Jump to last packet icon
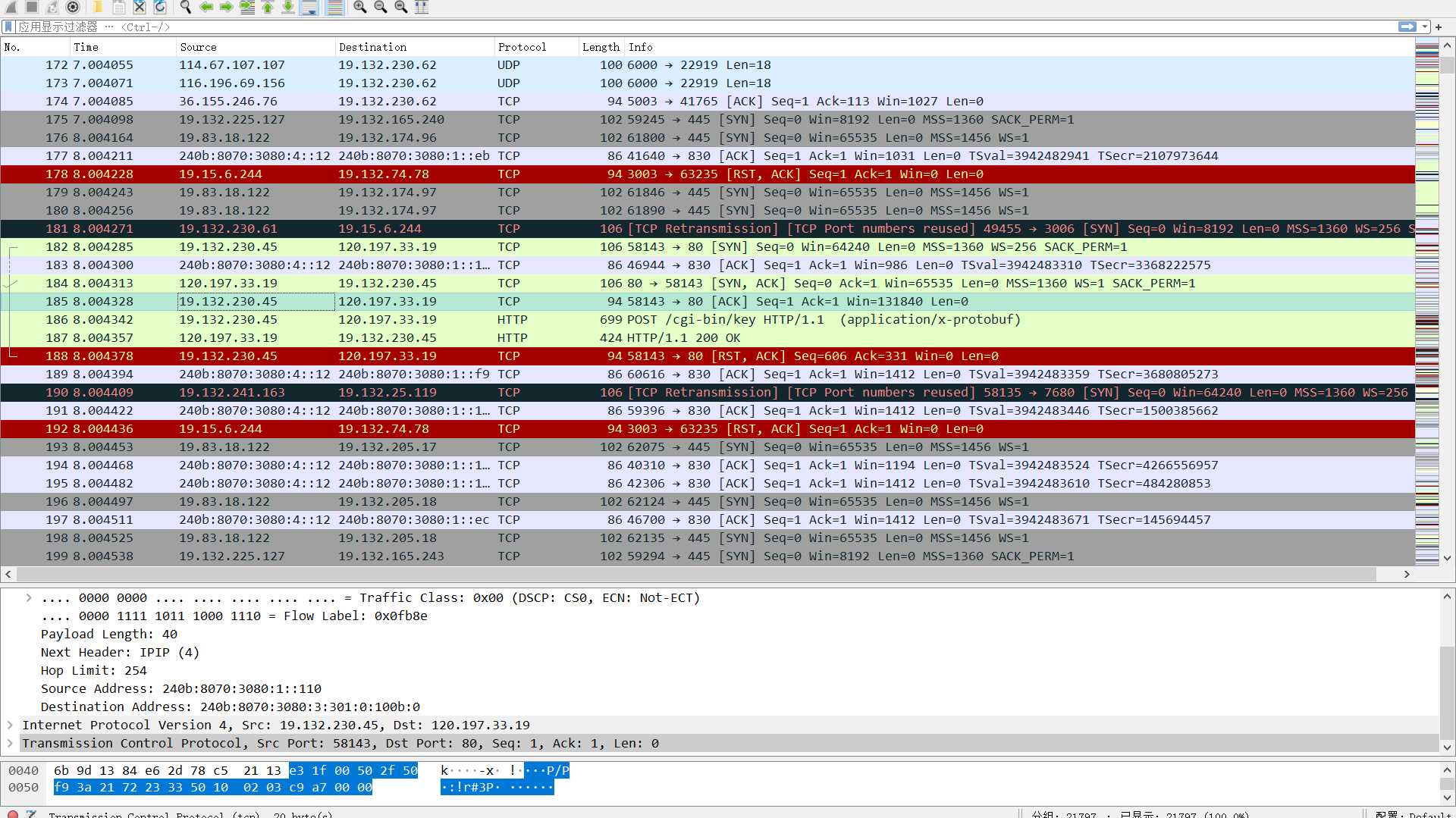This screenshot has height=818, width=1456. [288, 8]
